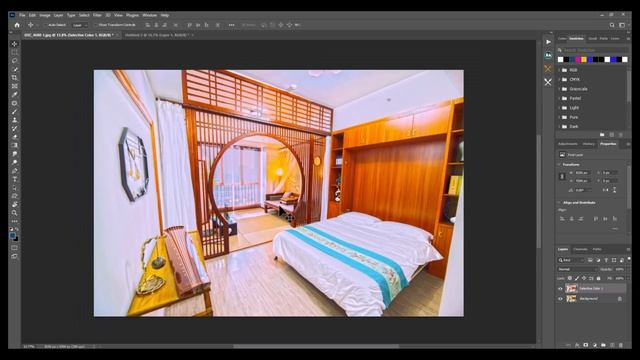Select the Crop tool
The width and height of the screenshot is (640, 360).
[x=15, y=78]
